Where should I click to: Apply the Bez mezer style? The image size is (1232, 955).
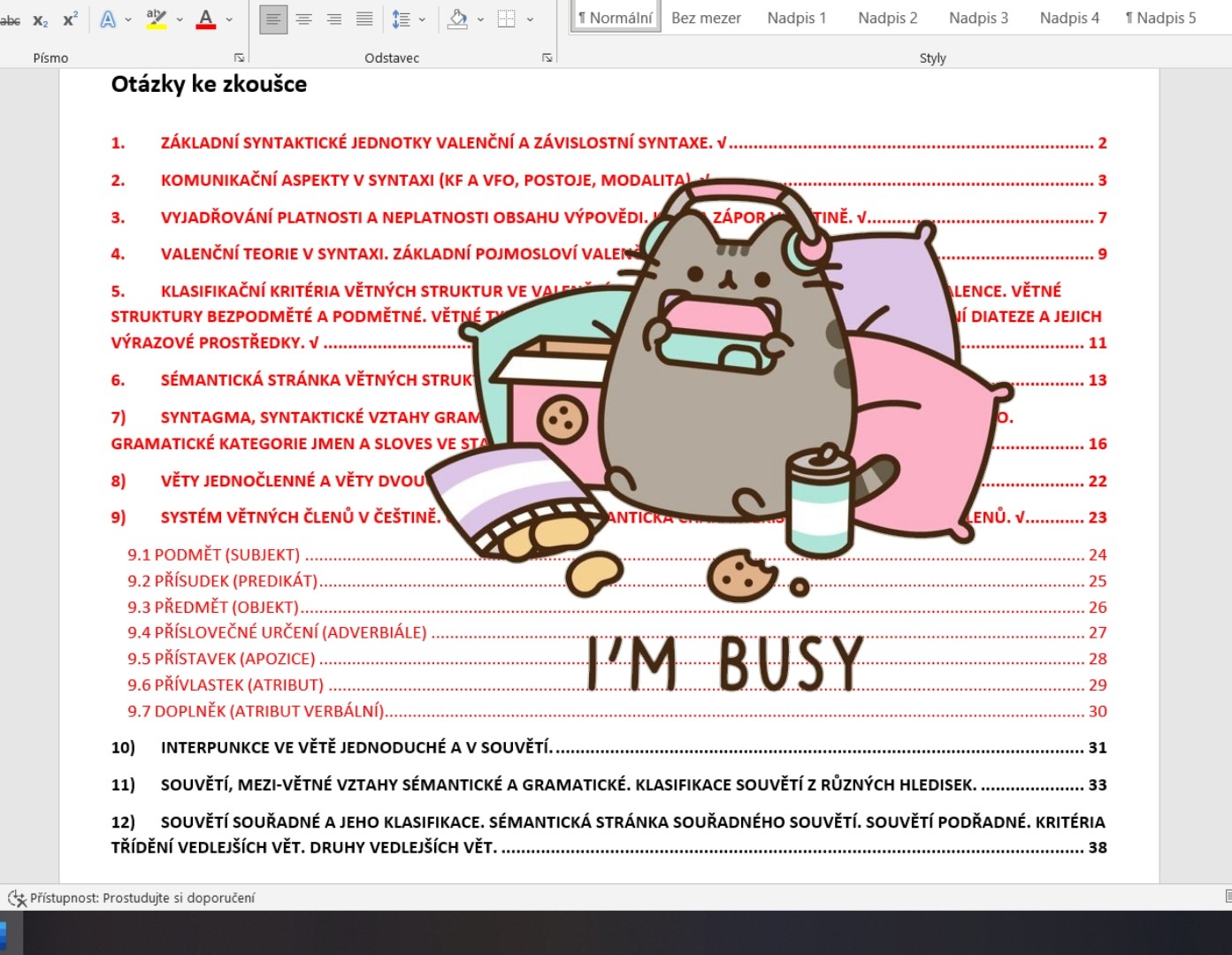point(706,18)
